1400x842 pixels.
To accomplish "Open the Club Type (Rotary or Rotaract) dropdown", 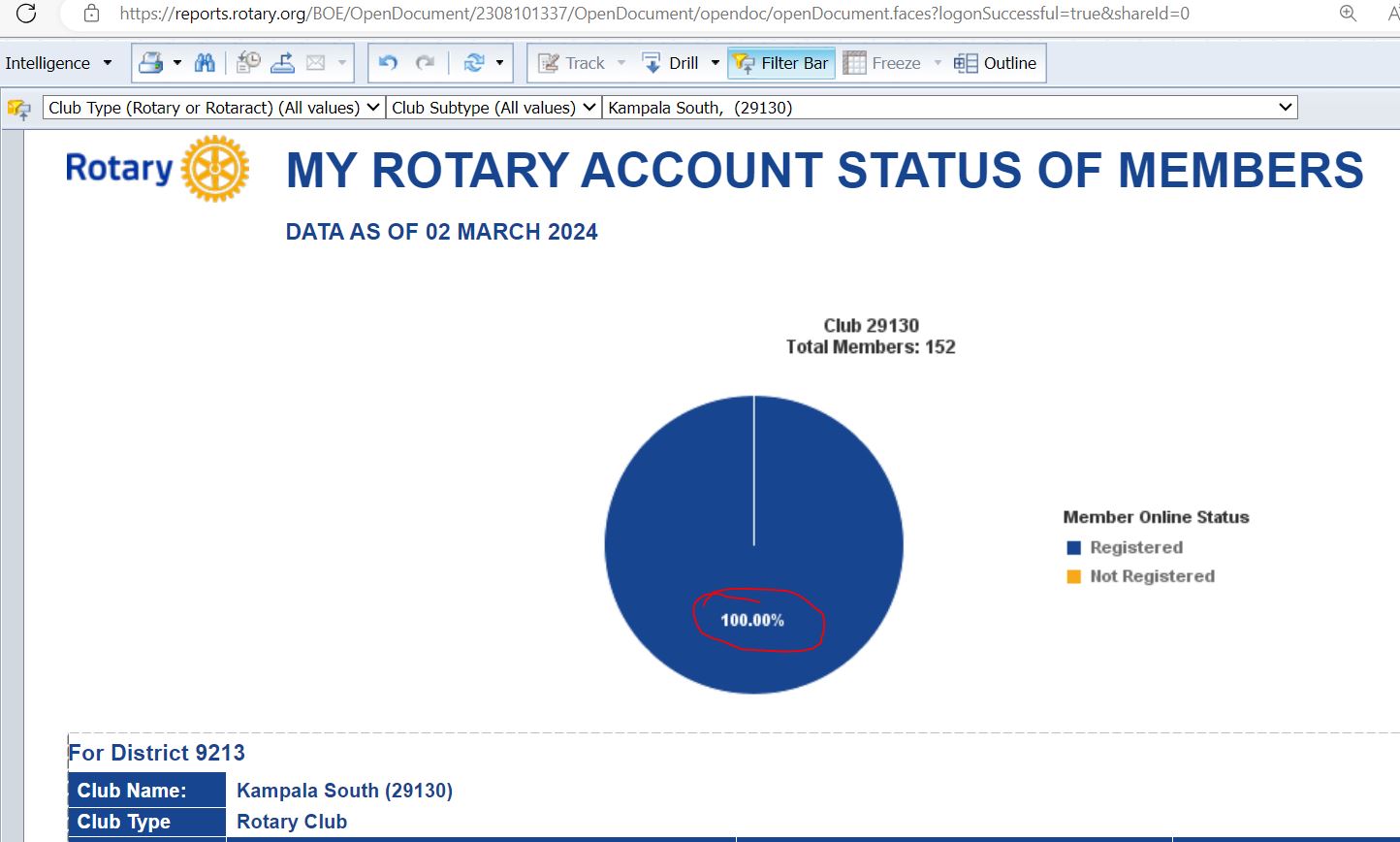I will 213,108.
